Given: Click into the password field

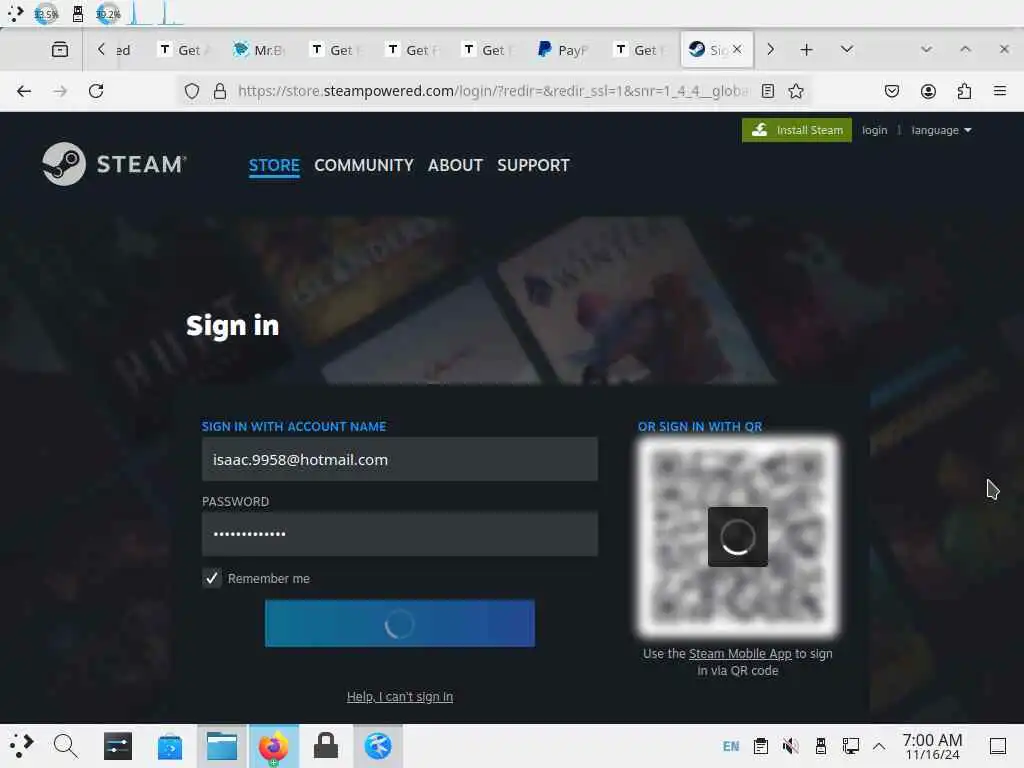Looking at the screenshot, I should pos(400,534).
